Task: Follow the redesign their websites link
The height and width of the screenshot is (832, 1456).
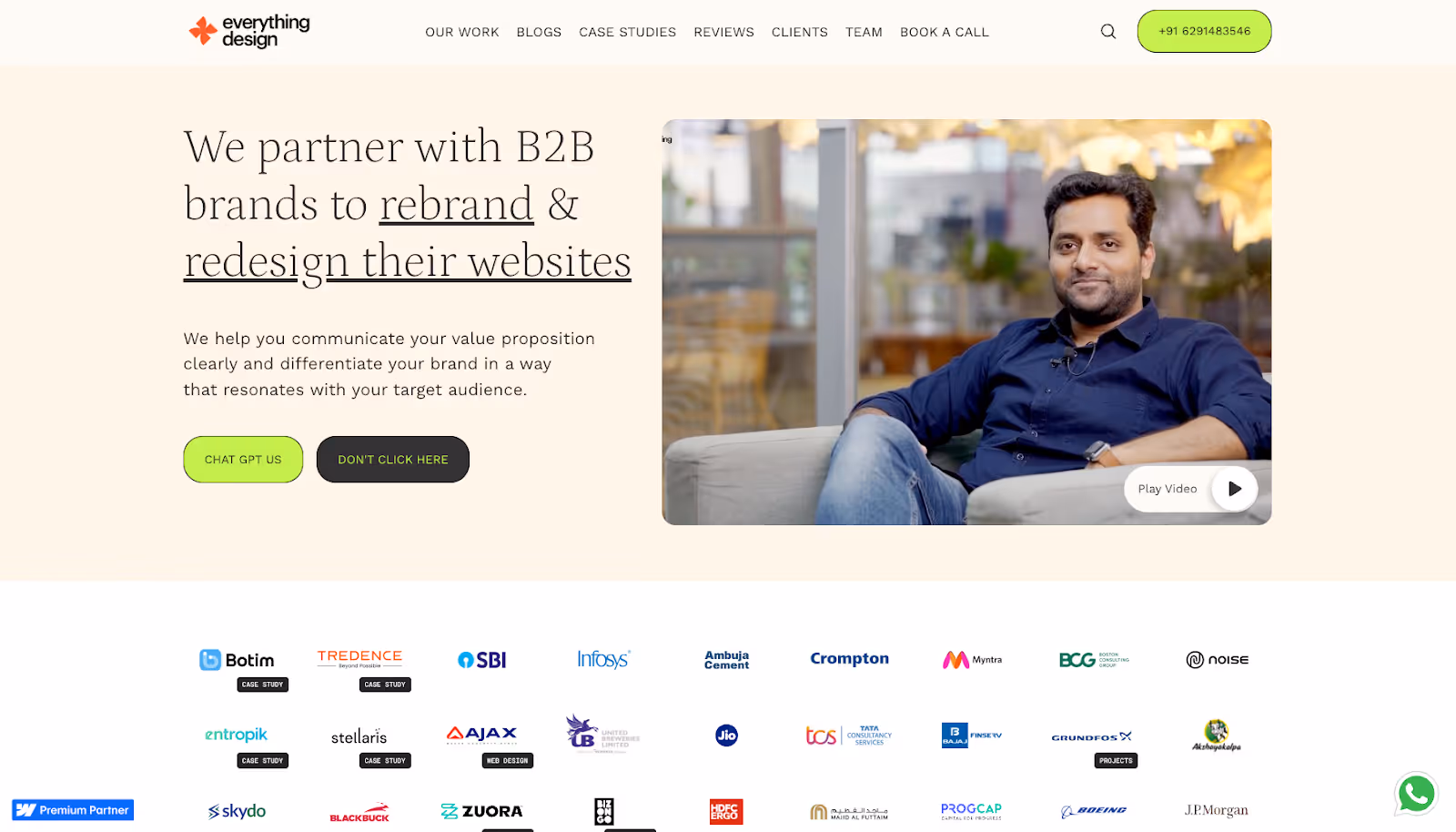Action: click(x=408, y=262)
